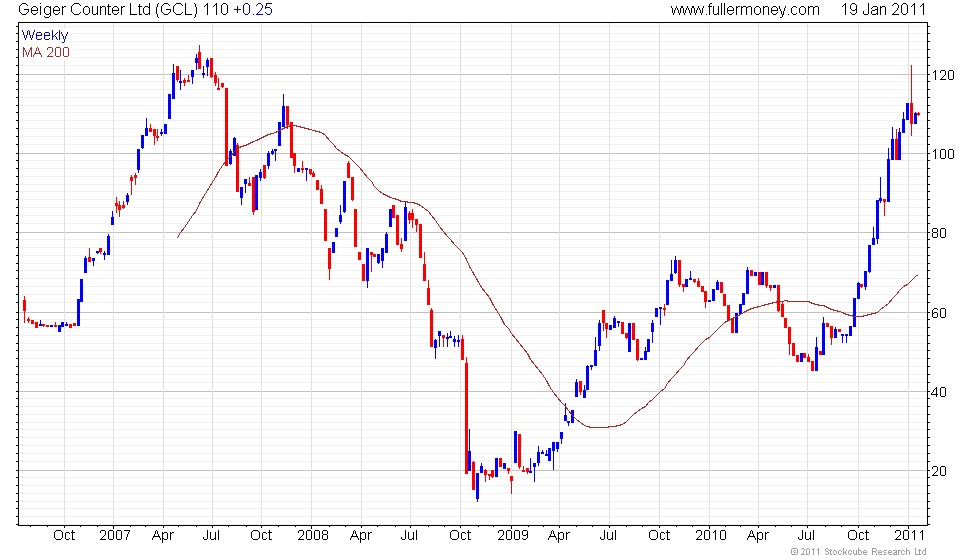The width and height of the screenshot is (980, 560).
Task: Click the y-axis label '100'
Action: 942,154
